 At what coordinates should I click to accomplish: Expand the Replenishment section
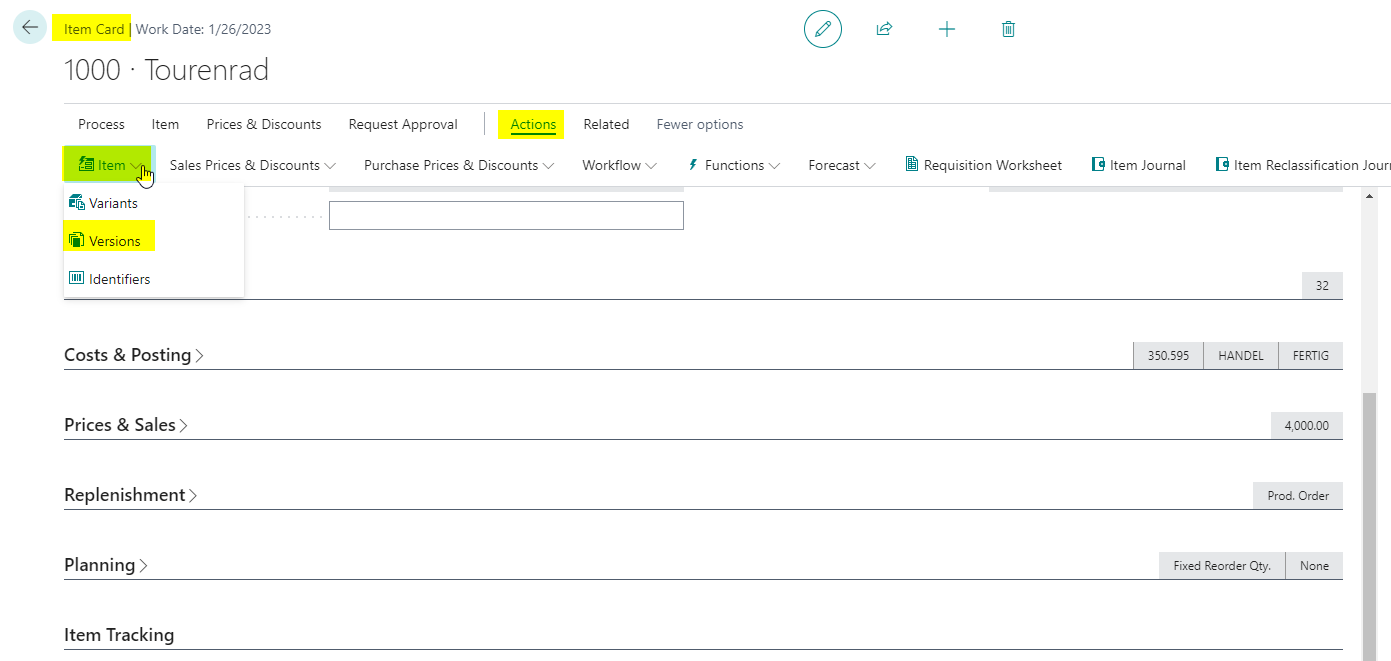(x=131, y=495)
